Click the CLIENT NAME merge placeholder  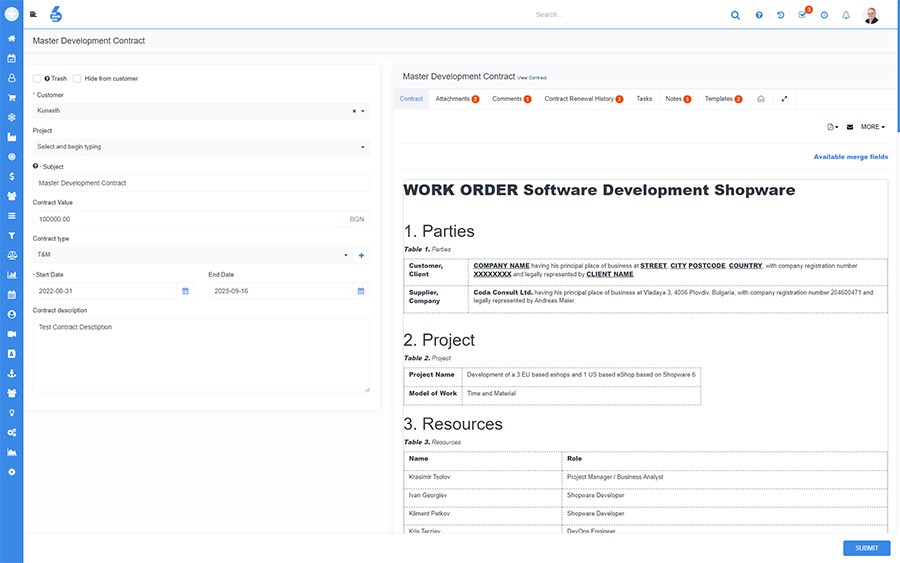610,274
